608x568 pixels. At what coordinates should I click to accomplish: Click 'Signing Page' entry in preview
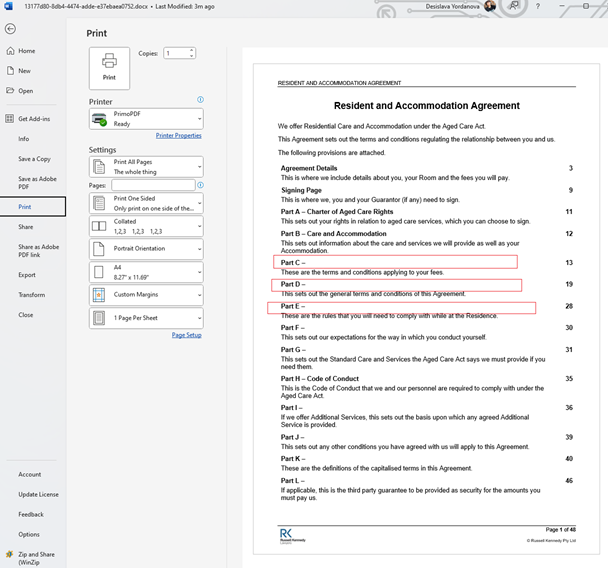(301, 190)
